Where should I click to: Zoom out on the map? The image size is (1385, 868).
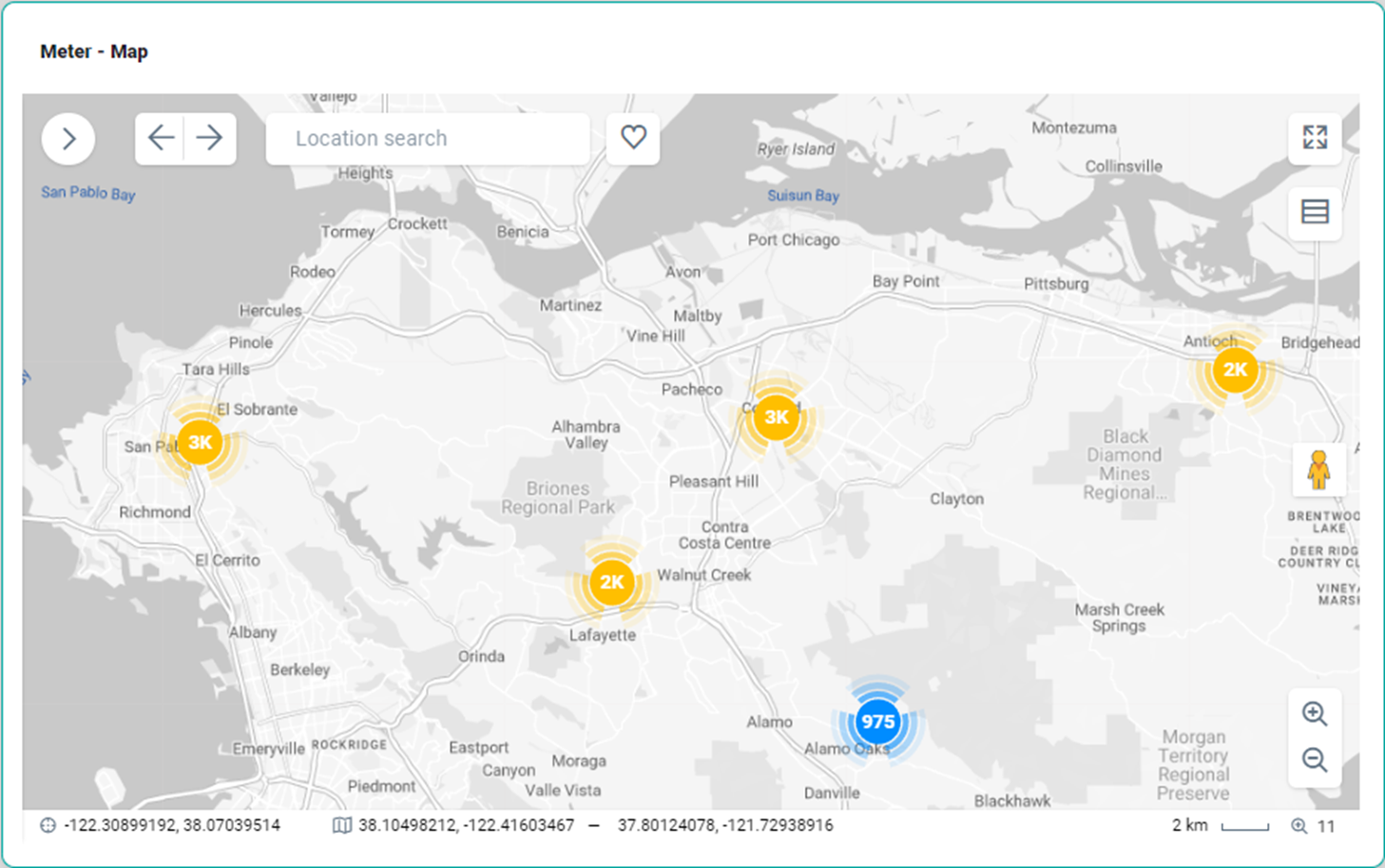(x=1315, y=760)
